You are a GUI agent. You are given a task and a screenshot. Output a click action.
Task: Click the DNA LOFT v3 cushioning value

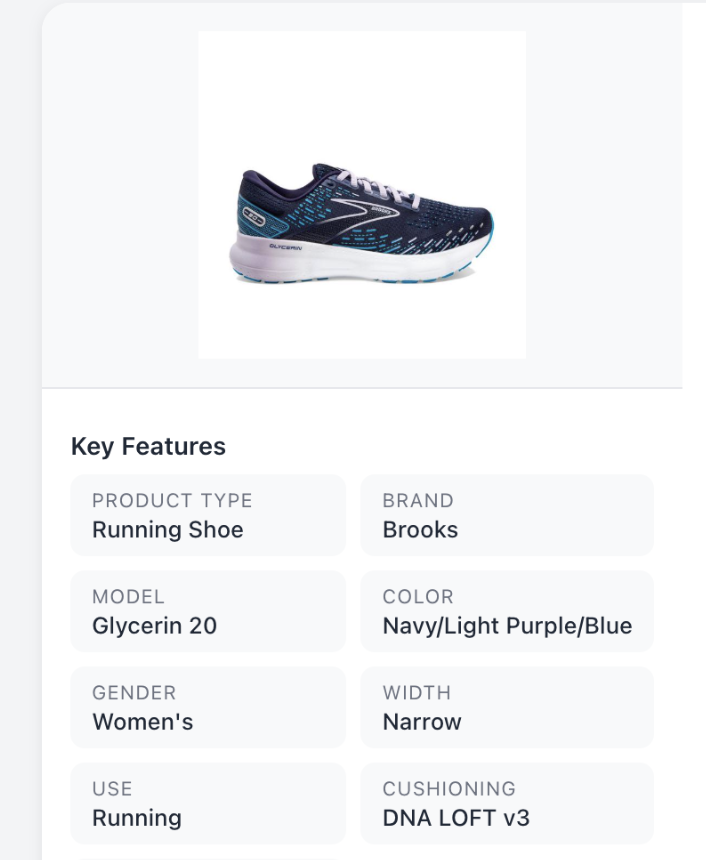coord(456,818)
